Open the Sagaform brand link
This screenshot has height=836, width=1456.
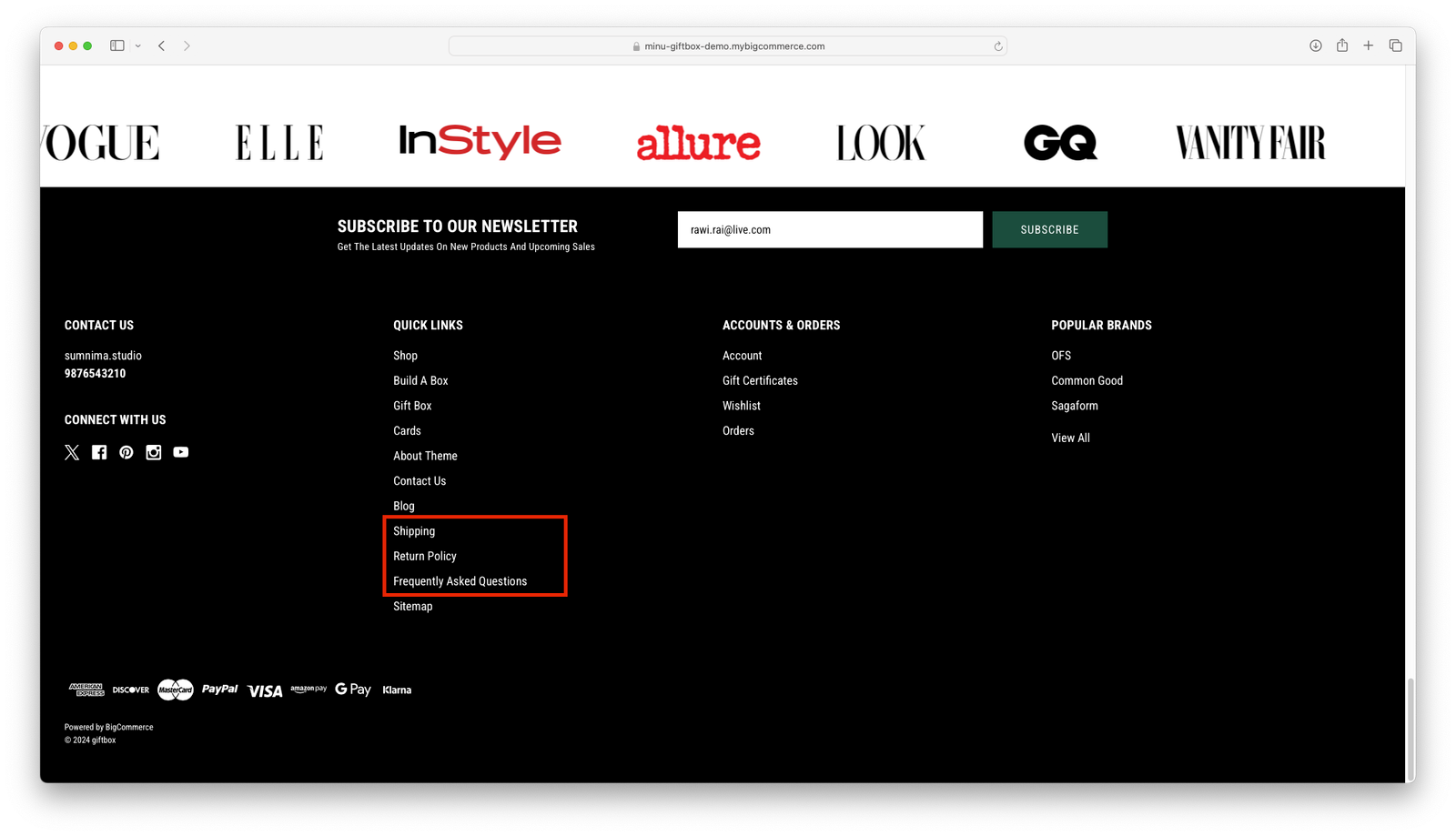(1075, 406)
